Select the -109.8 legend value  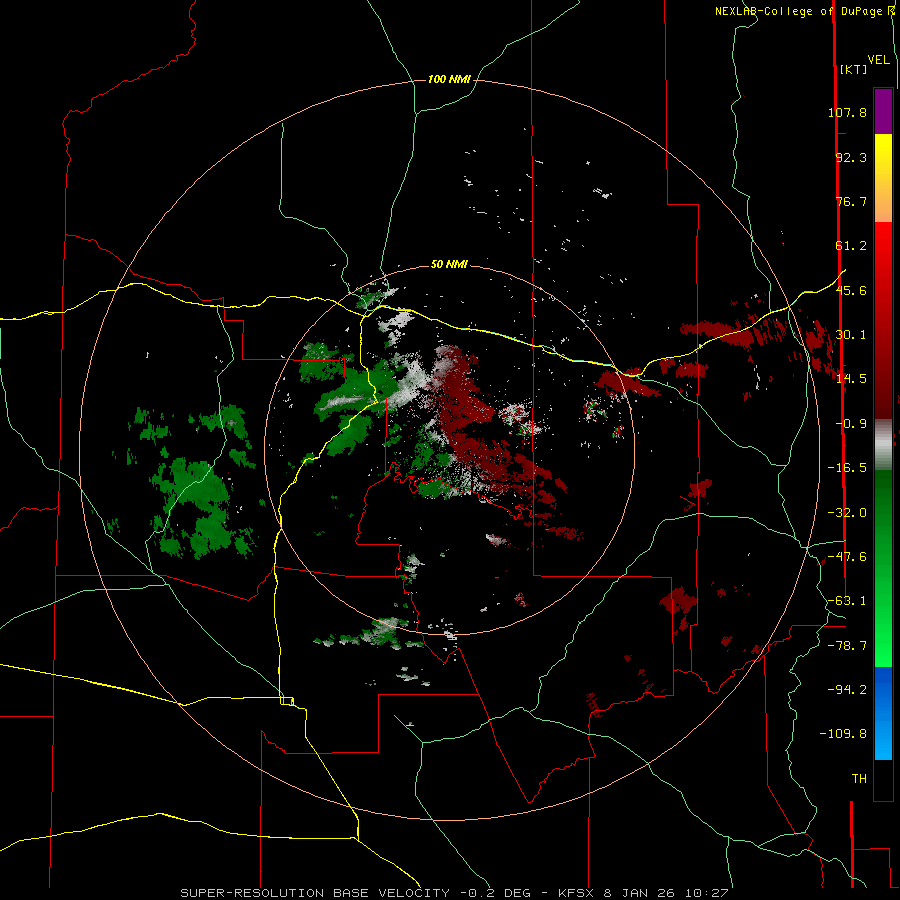pyautogui.click(x=843, y=734)
